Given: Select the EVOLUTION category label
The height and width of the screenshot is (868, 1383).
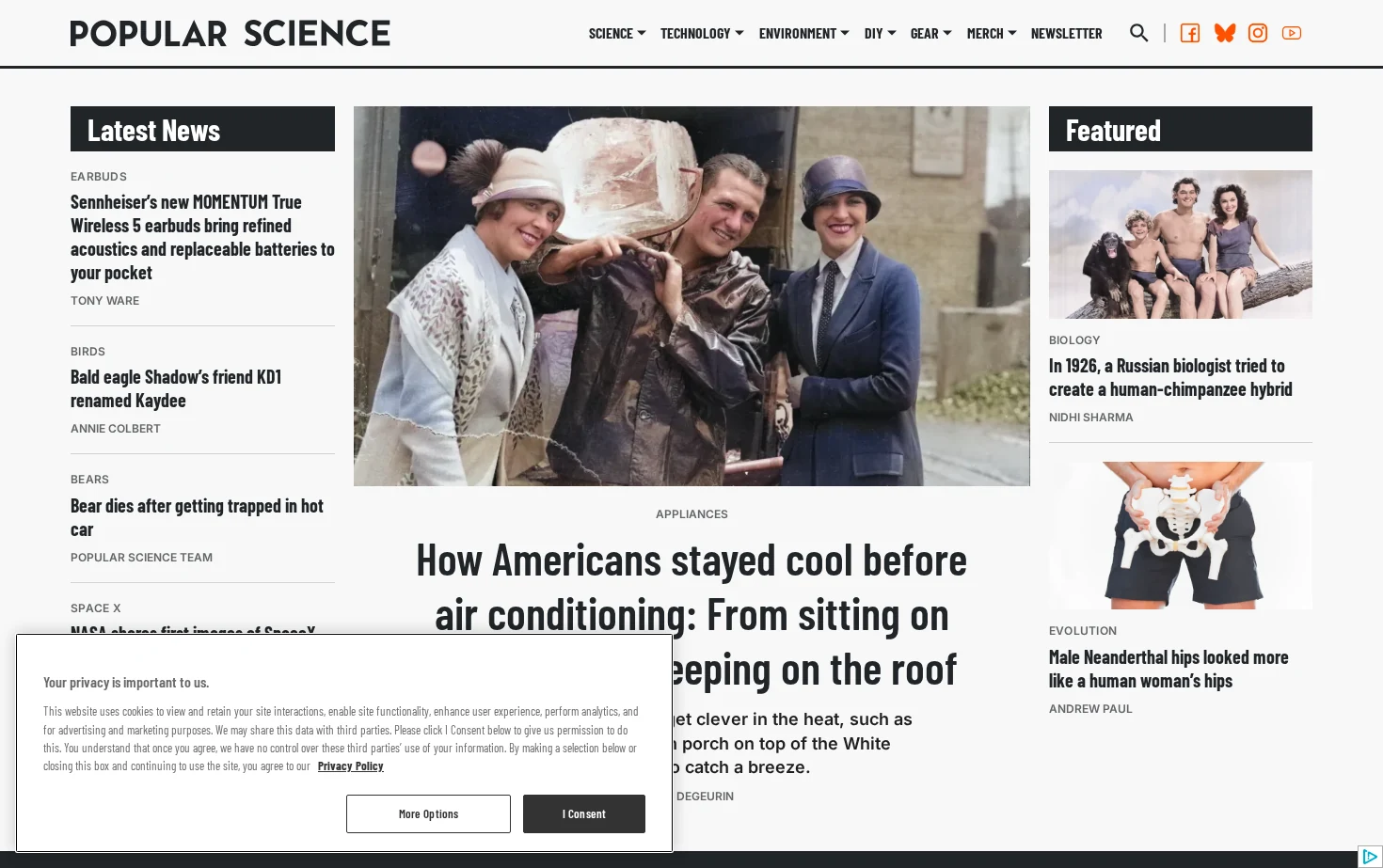Looking at the screenshot, I should [1083, 631].
